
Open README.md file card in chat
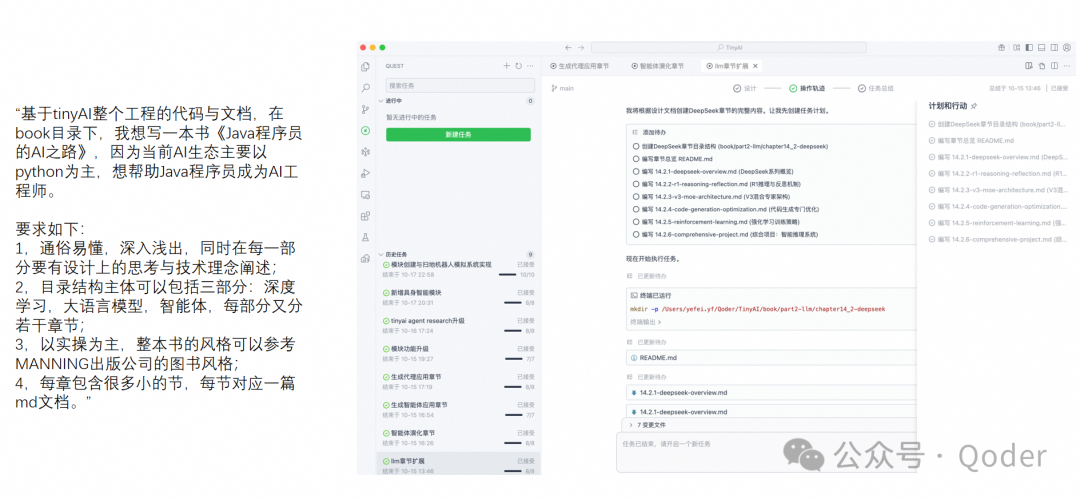pyautogui.click(x=772, y=358)
